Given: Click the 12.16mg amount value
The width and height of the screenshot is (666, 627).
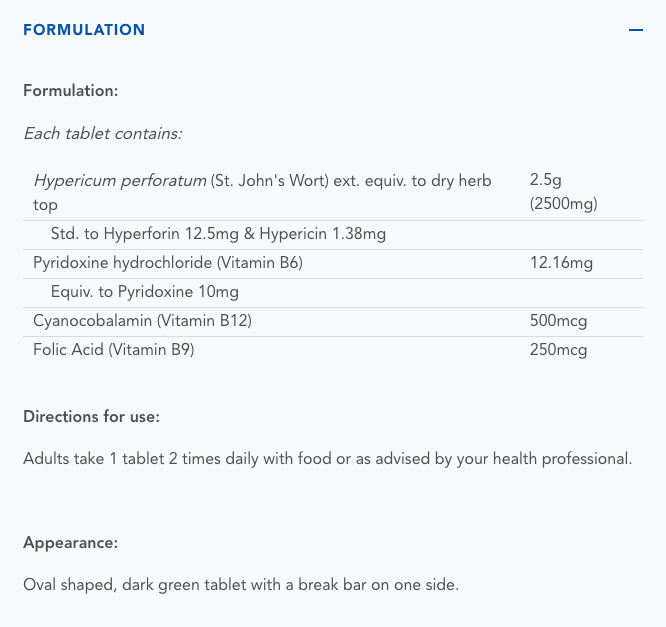Looking at the screenshot, I should pos(561,263).
